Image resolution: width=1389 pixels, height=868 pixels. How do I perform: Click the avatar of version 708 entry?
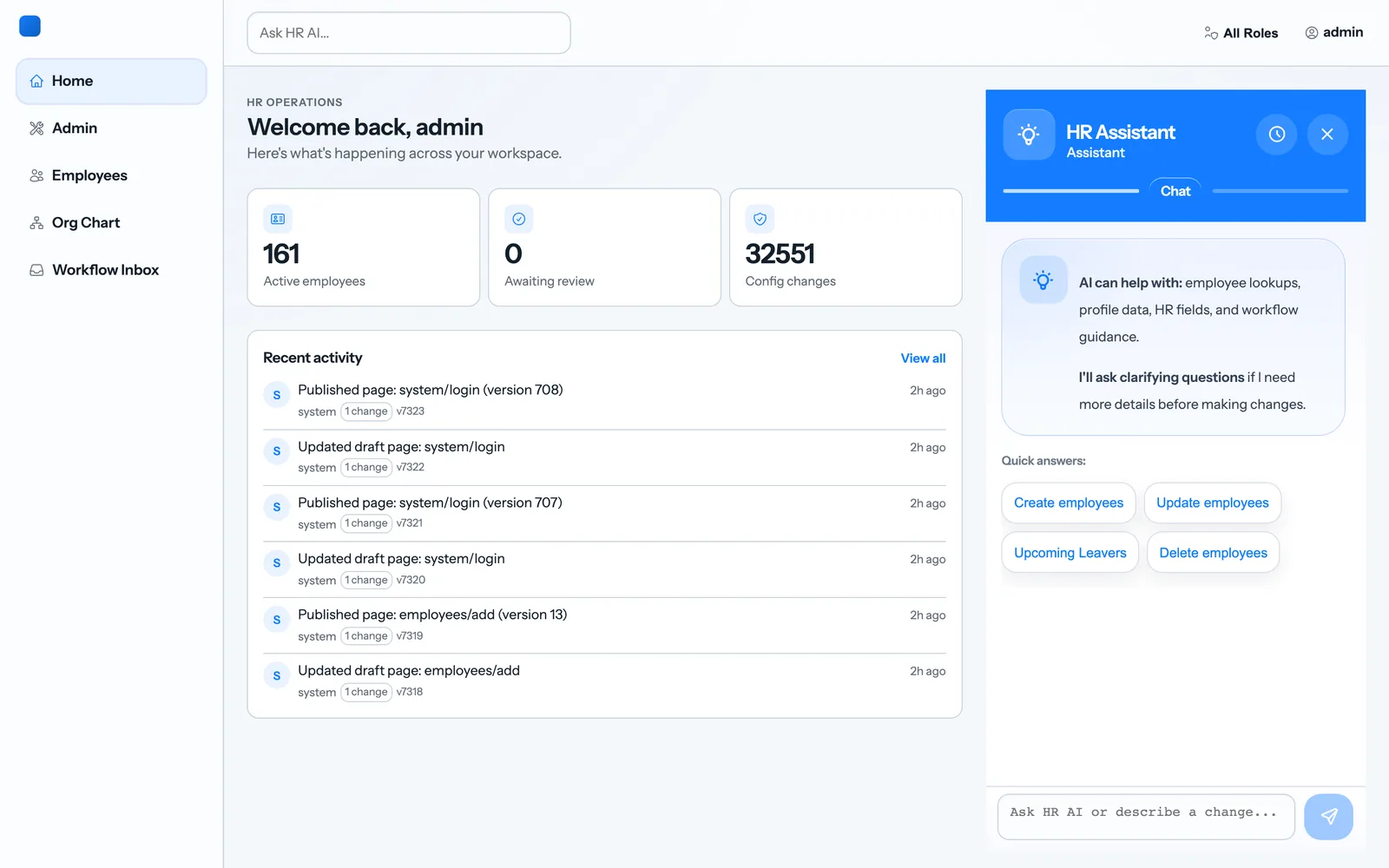pyautogui.click(x=277, y=395)
